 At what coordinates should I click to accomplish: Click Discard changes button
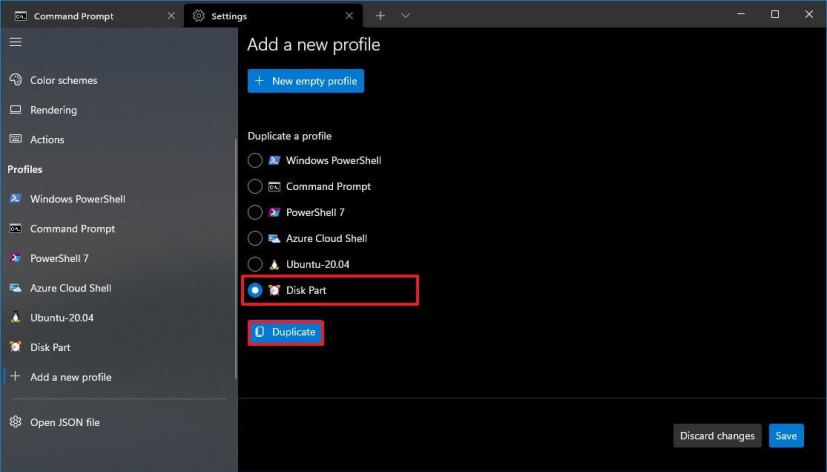(x=717, y=436)
